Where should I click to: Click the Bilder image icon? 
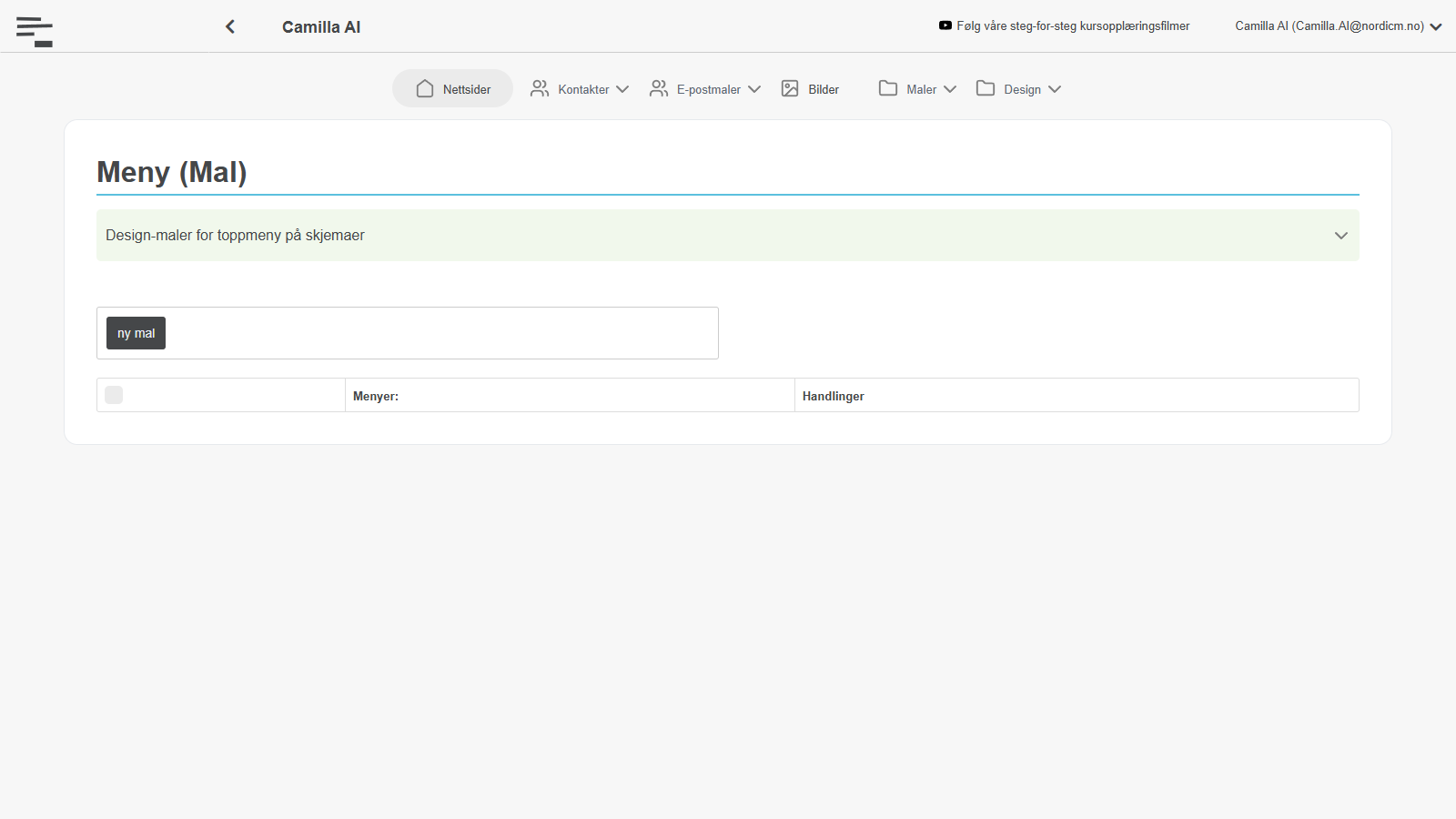tap(790, 88)
